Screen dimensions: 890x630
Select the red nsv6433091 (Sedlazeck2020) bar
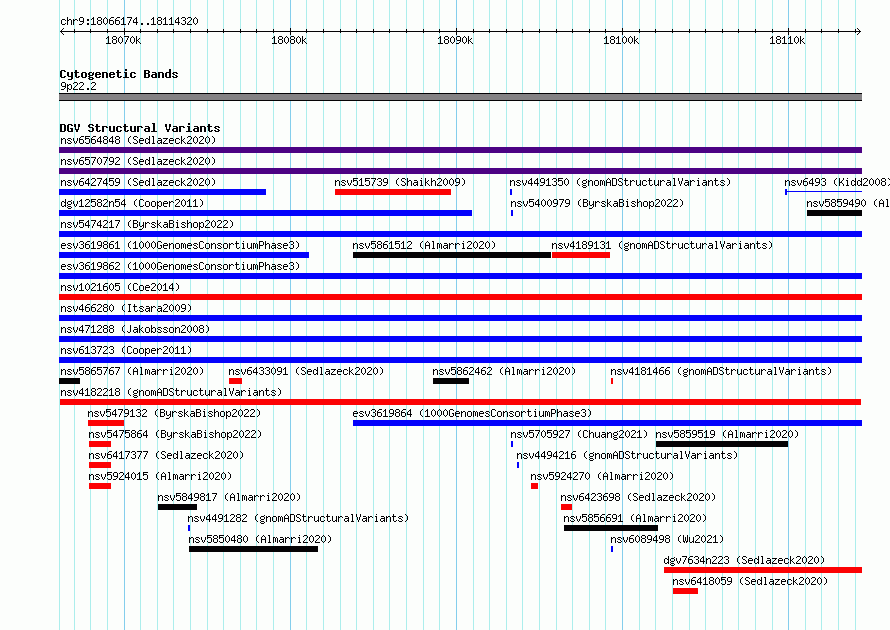(236, 381)
